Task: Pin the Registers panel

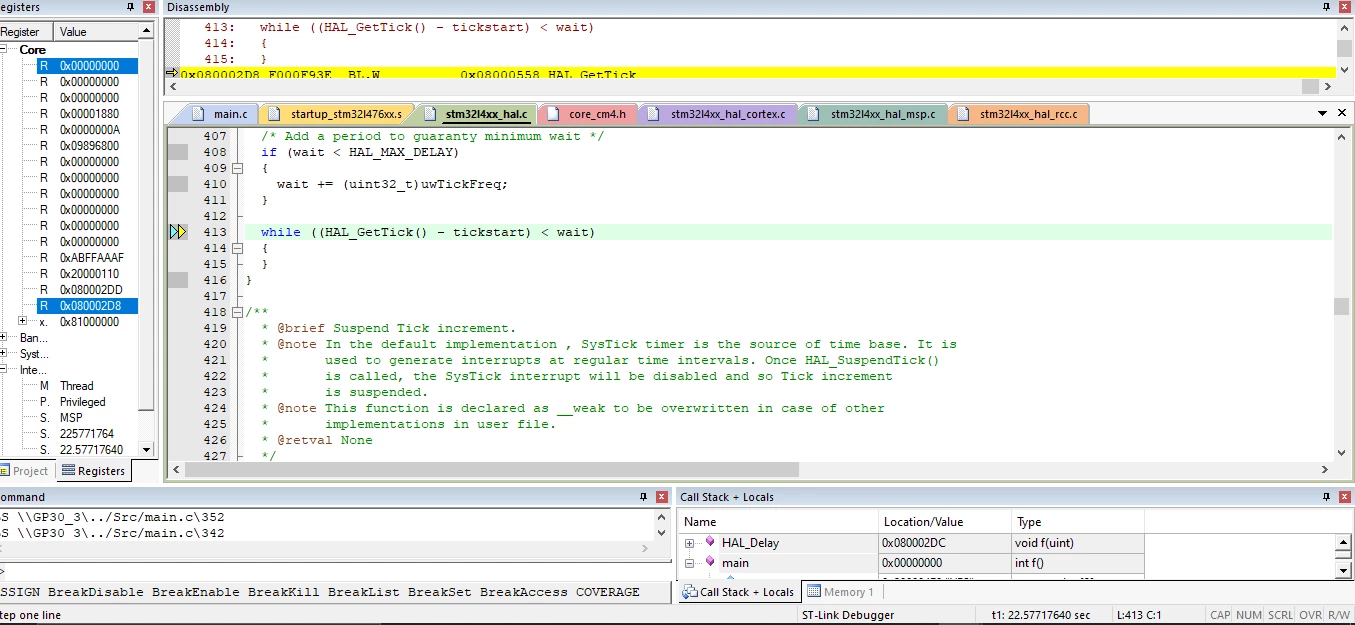Action: pos(131,7)
